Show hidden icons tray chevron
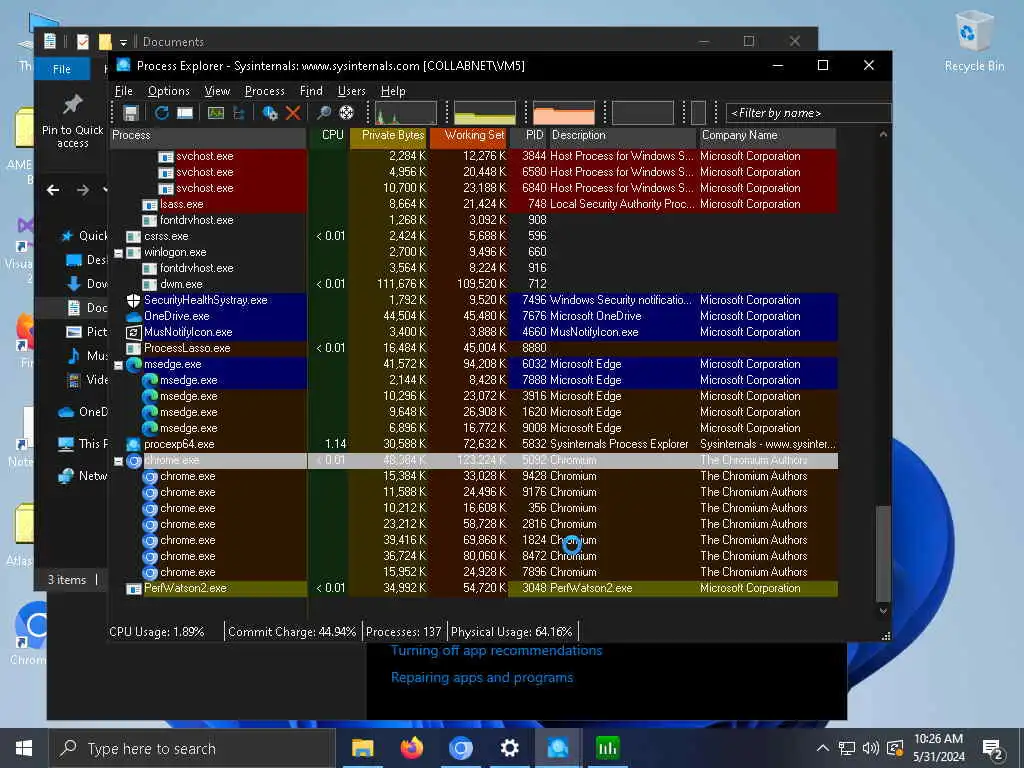Screen dimensions: 1024x768 click(x=823, y=748)
